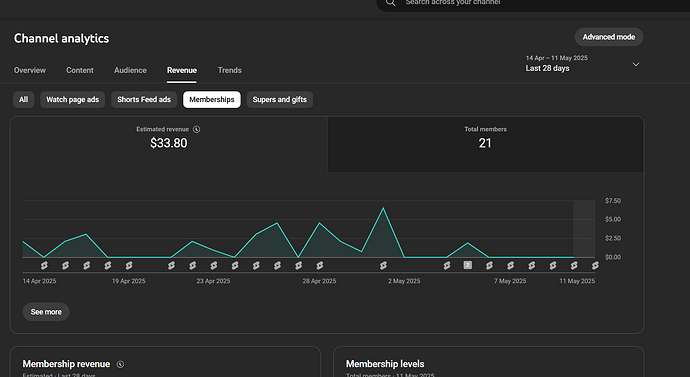The image size is (690, 377).
Task: Click the video marker icon under 28 Apr 2025
Action: 320,265
